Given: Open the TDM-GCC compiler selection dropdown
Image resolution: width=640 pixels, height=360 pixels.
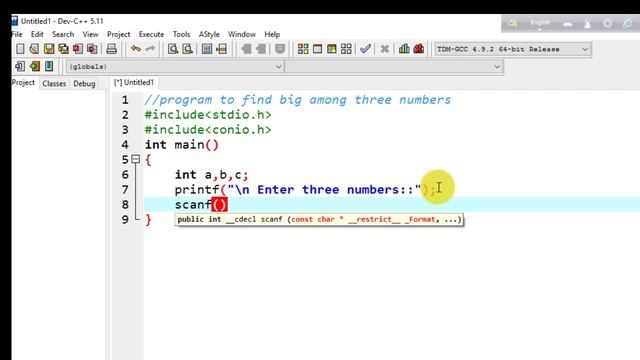Looking at the screenshot, I should [x=513, y=49].
